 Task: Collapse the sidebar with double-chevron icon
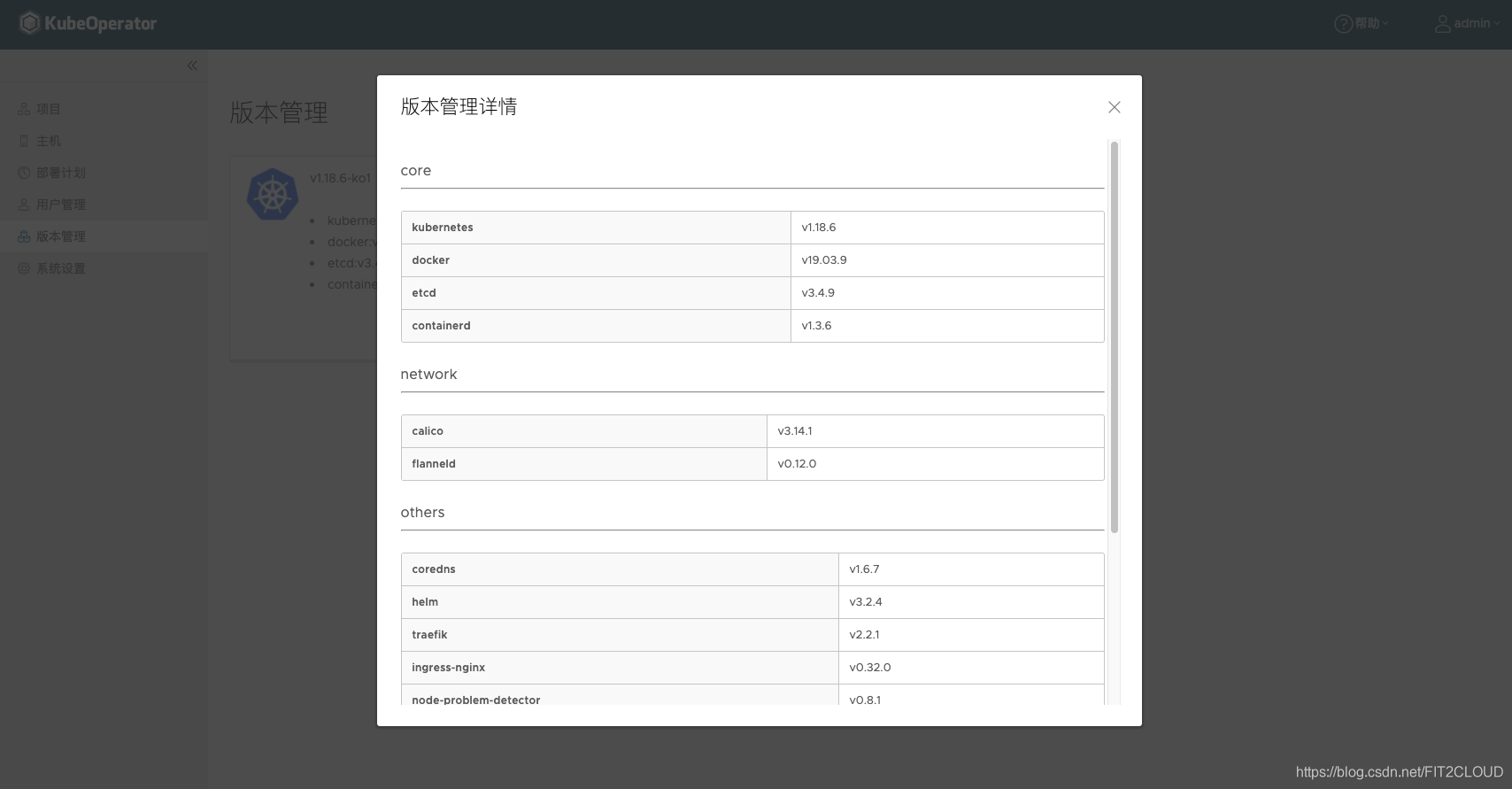[192, 66]
